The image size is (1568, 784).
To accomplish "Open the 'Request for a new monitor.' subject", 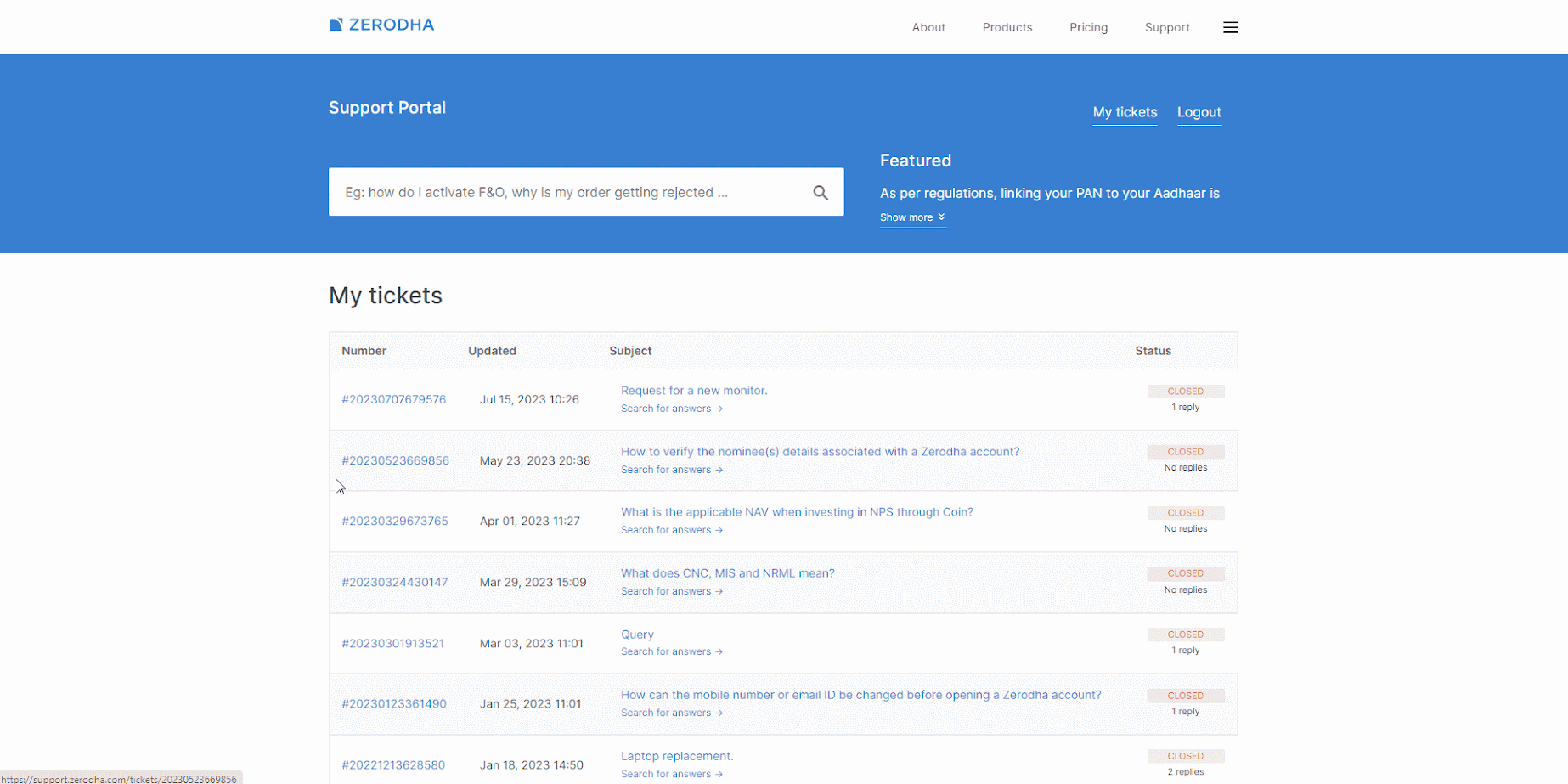I will tap(693, 391).
